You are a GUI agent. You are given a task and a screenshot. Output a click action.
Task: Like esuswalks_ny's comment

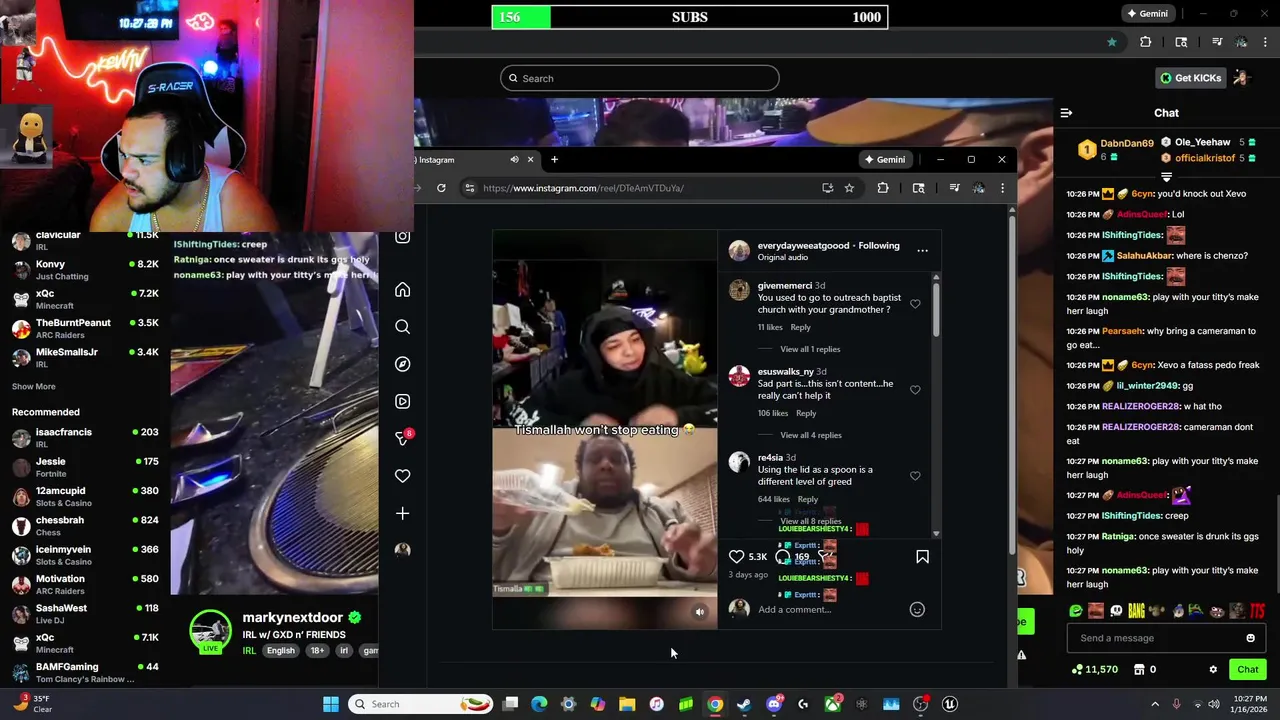915,390
